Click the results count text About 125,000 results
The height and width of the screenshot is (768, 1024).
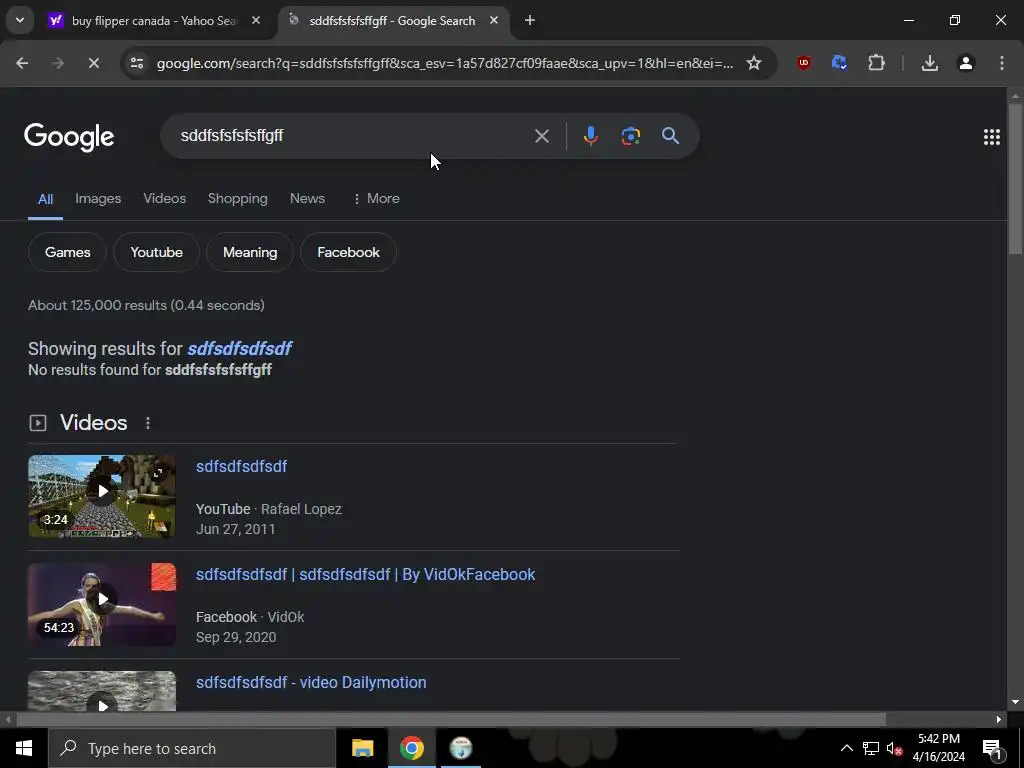point(146,306)
